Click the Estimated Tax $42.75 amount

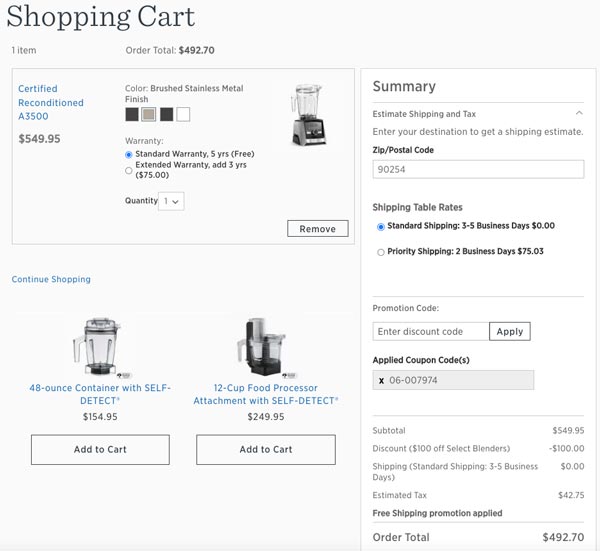(571, 495)
